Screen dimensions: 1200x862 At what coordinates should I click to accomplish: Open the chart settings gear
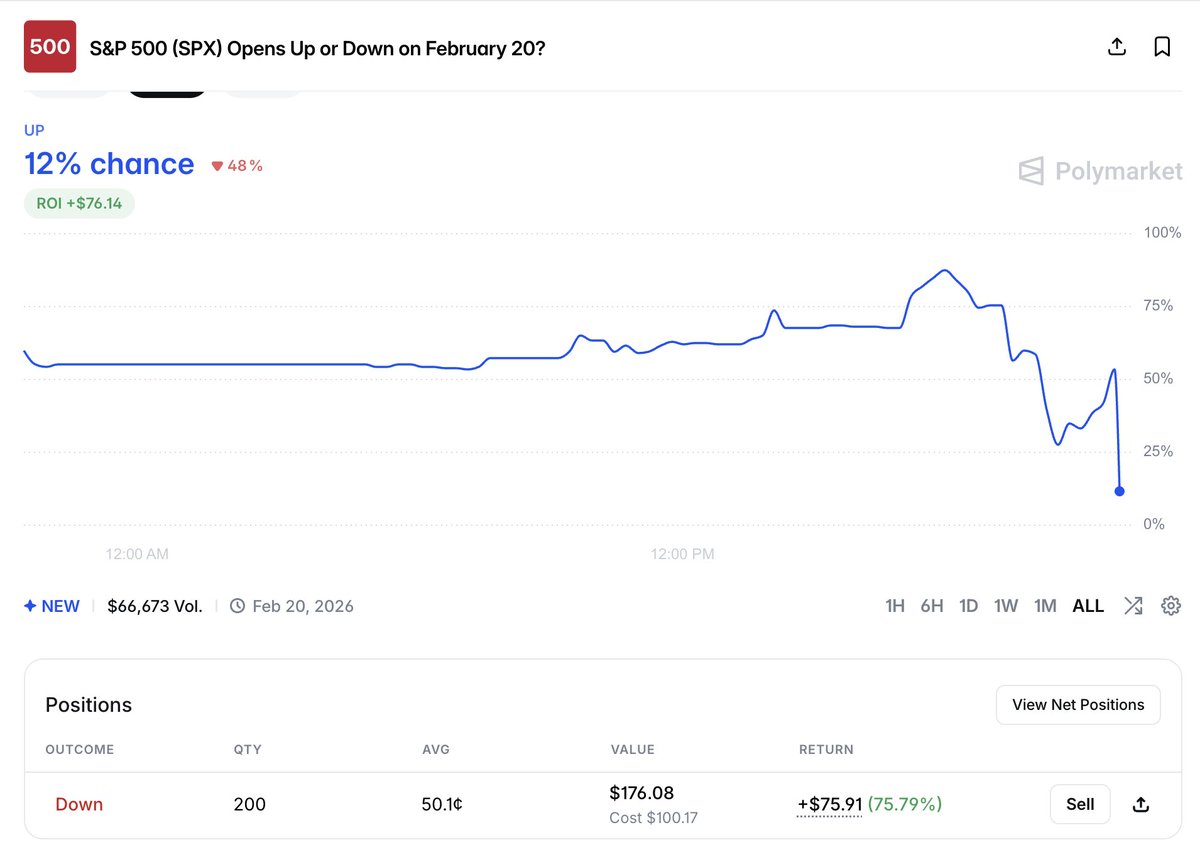pos(1171,605)
